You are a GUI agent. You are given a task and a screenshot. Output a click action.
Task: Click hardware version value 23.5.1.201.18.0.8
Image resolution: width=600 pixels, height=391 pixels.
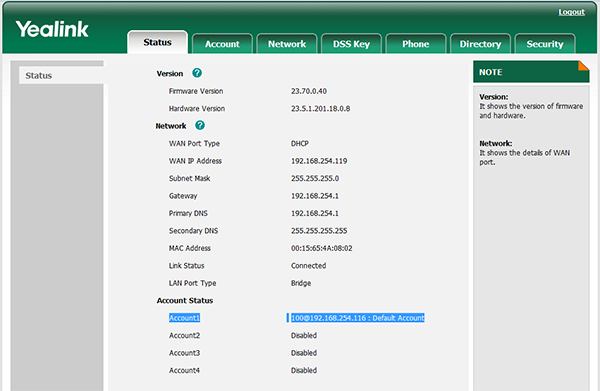tap(321, 109)
